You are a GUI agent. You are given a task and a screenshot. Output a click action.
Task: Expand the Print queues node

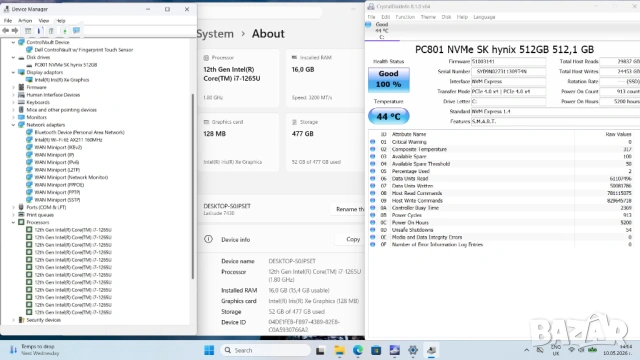pos(13,215)
